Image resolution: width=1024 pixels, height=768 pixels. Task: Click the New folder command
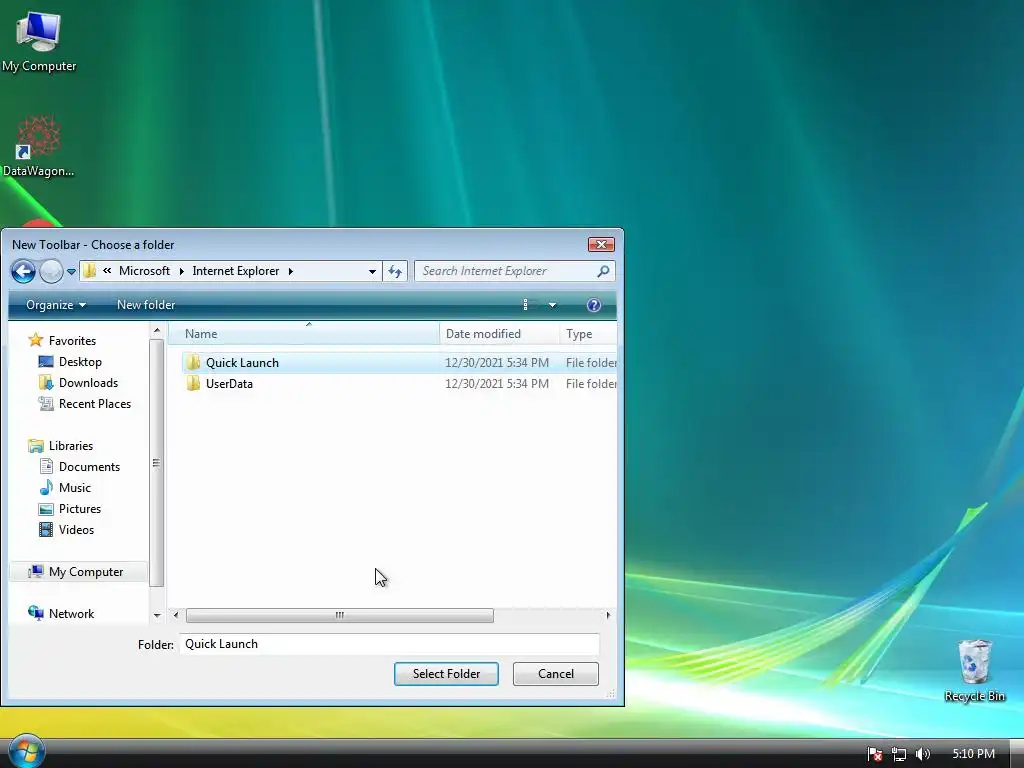(146, 305)
